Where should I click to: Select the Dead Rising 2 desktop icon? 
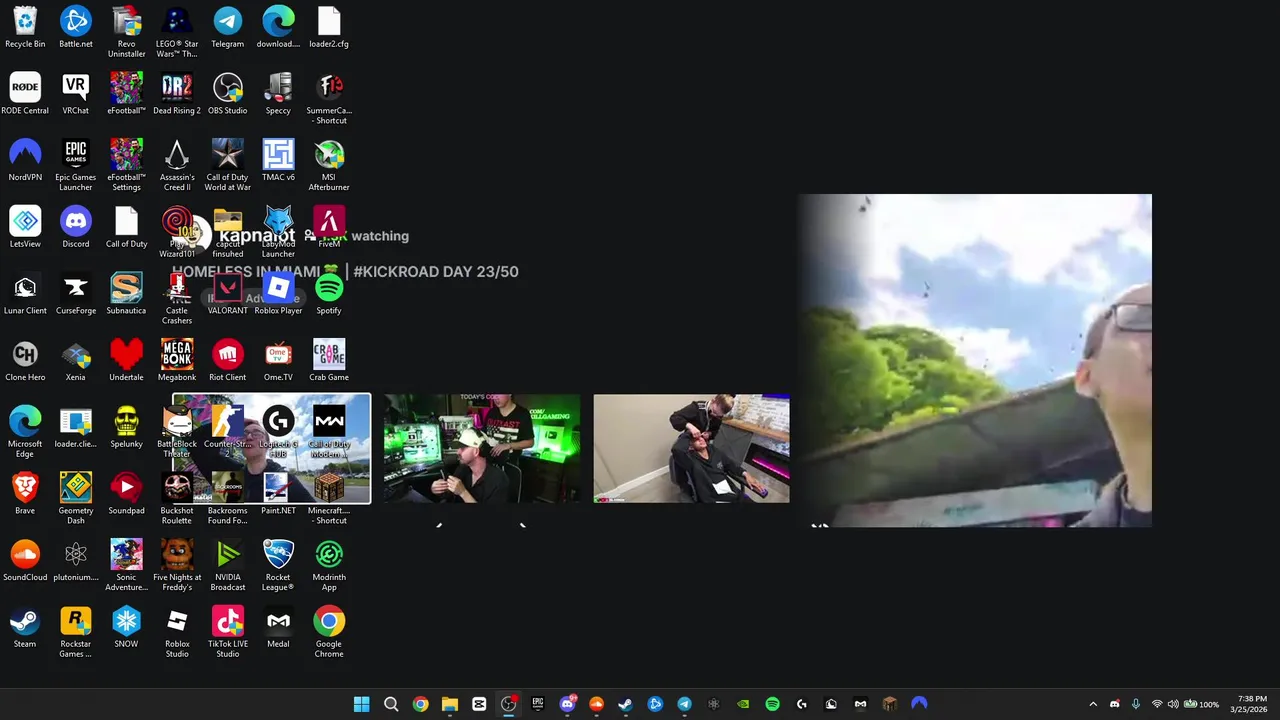[177, 94]
